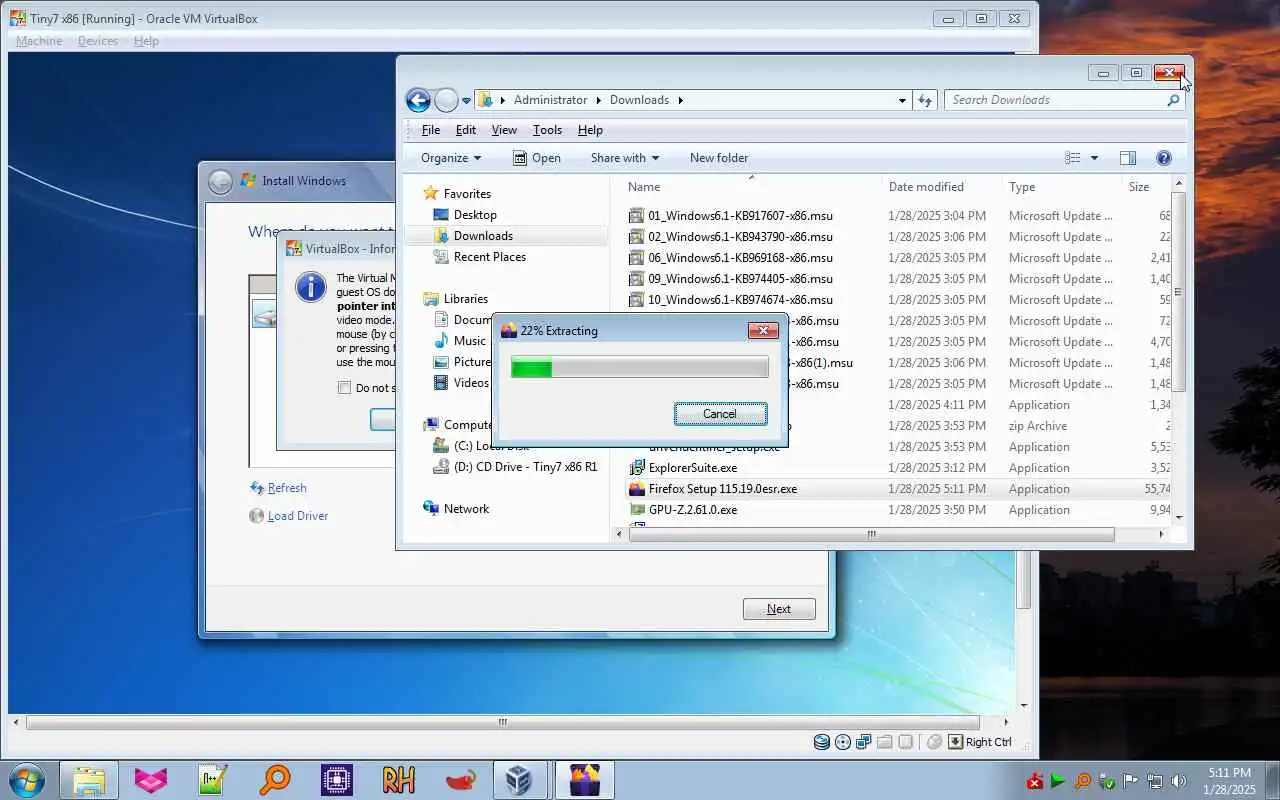Viewport: 1280px width, 800px height.
Task: Go back in Downloads Explorer window
Action: click(418, 100)
